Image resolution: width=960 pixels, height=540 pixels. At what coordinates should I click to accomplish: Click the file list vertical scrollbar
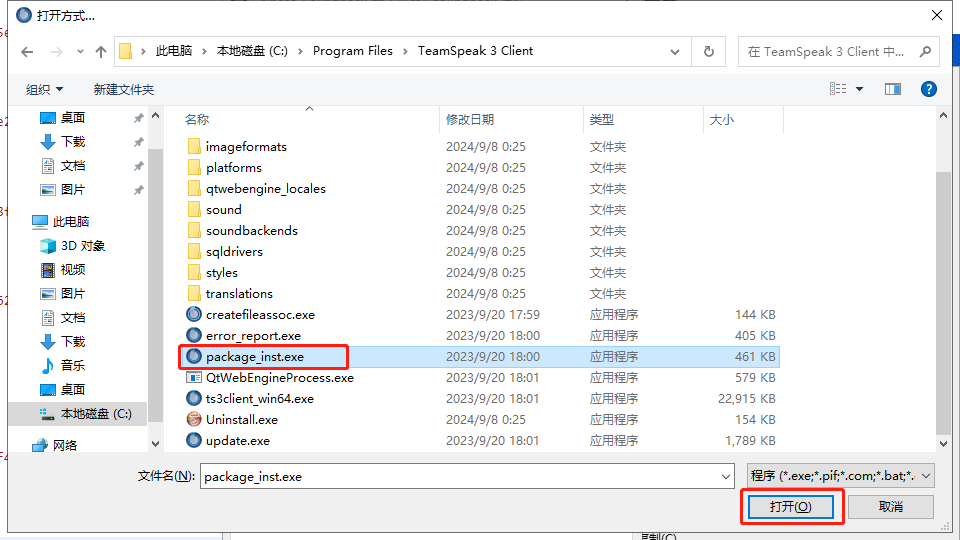click(942, 300)
